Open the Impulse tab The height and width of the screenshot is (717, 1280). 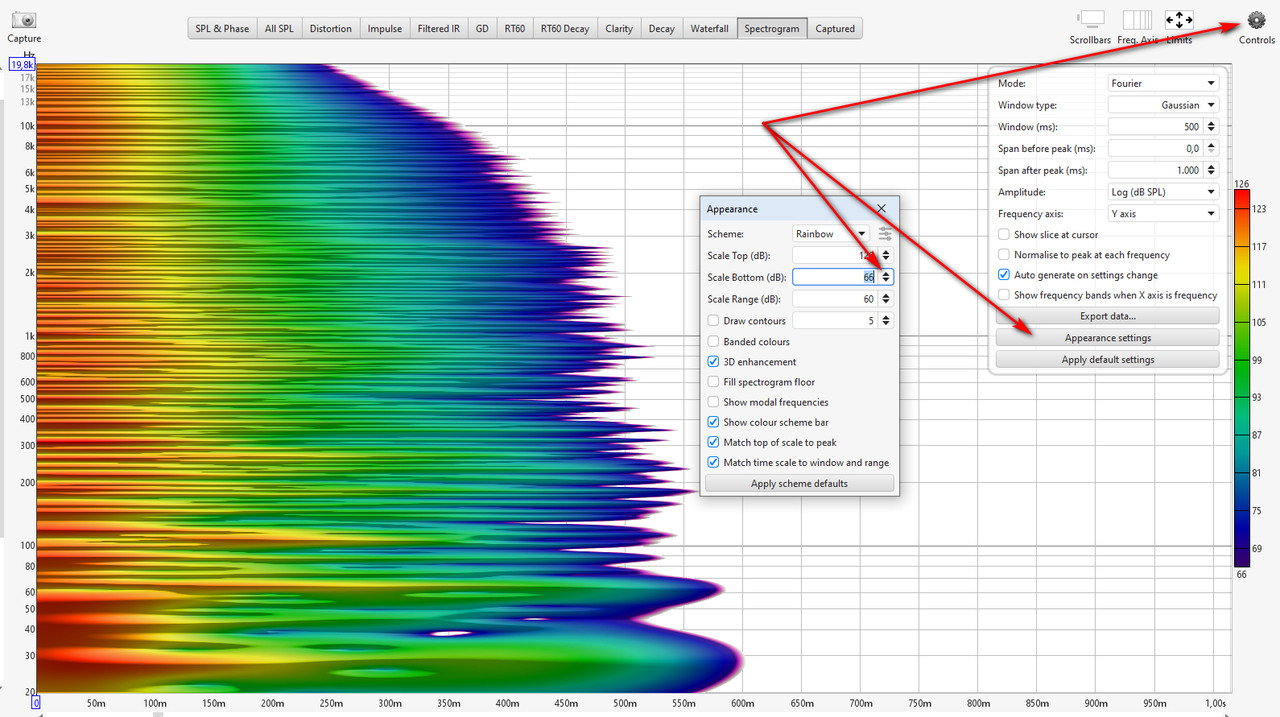pos(384,29)
